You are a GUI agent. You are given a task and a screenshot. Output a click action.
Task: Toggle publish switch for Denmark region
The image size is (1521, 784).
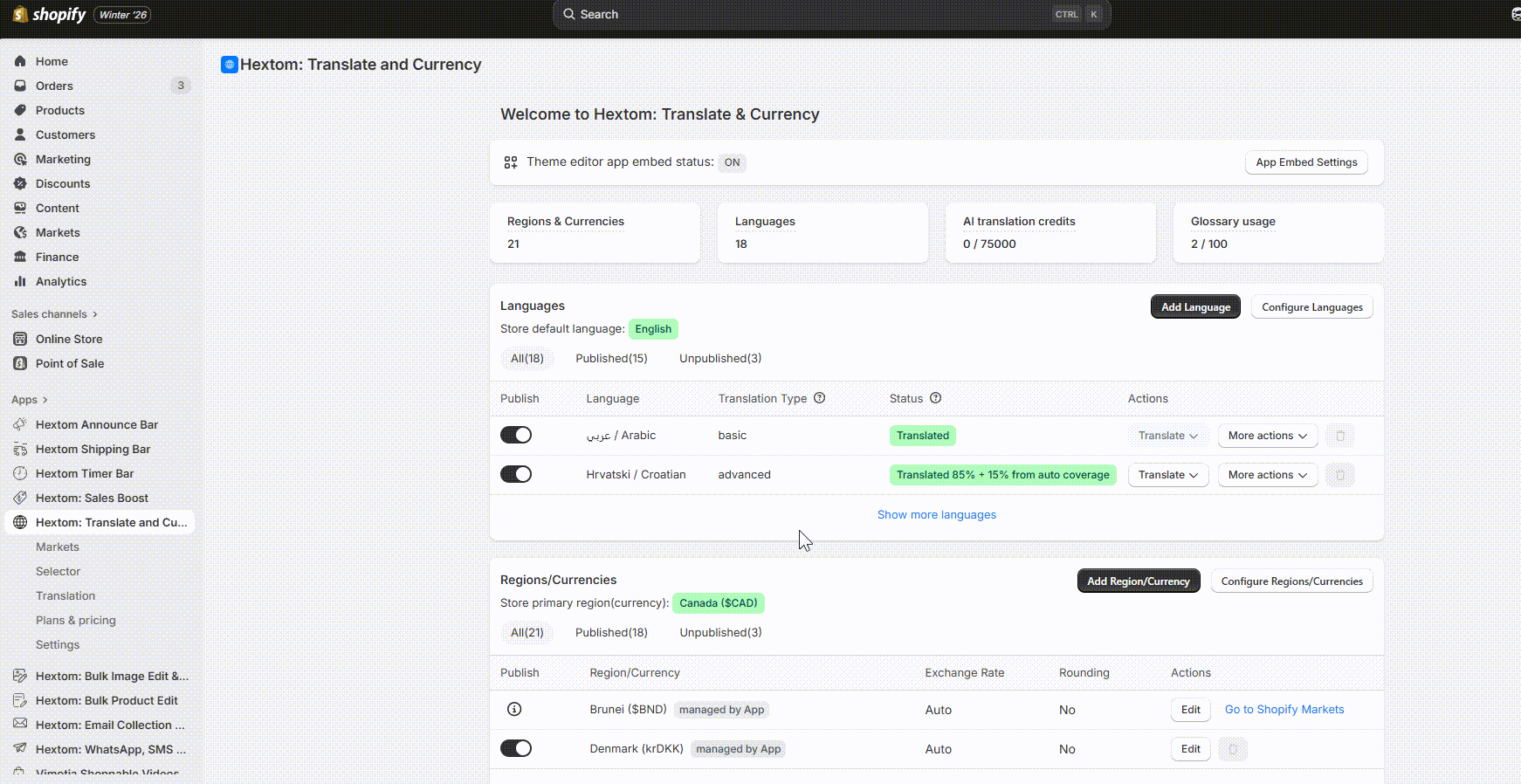(516, 748)
